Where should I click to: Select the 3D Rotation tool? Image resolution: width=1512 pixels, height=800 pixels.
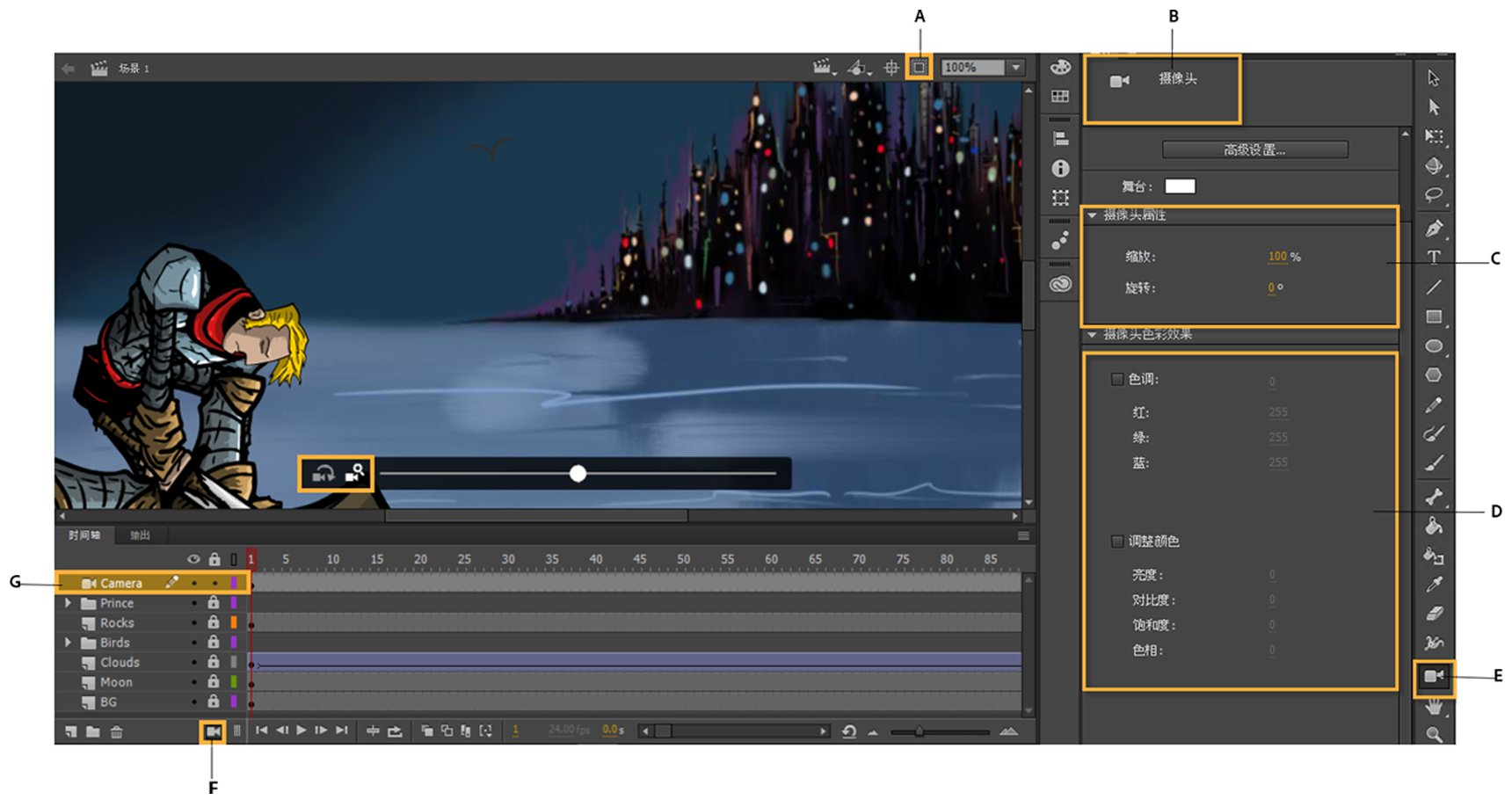click(1434, 165)
